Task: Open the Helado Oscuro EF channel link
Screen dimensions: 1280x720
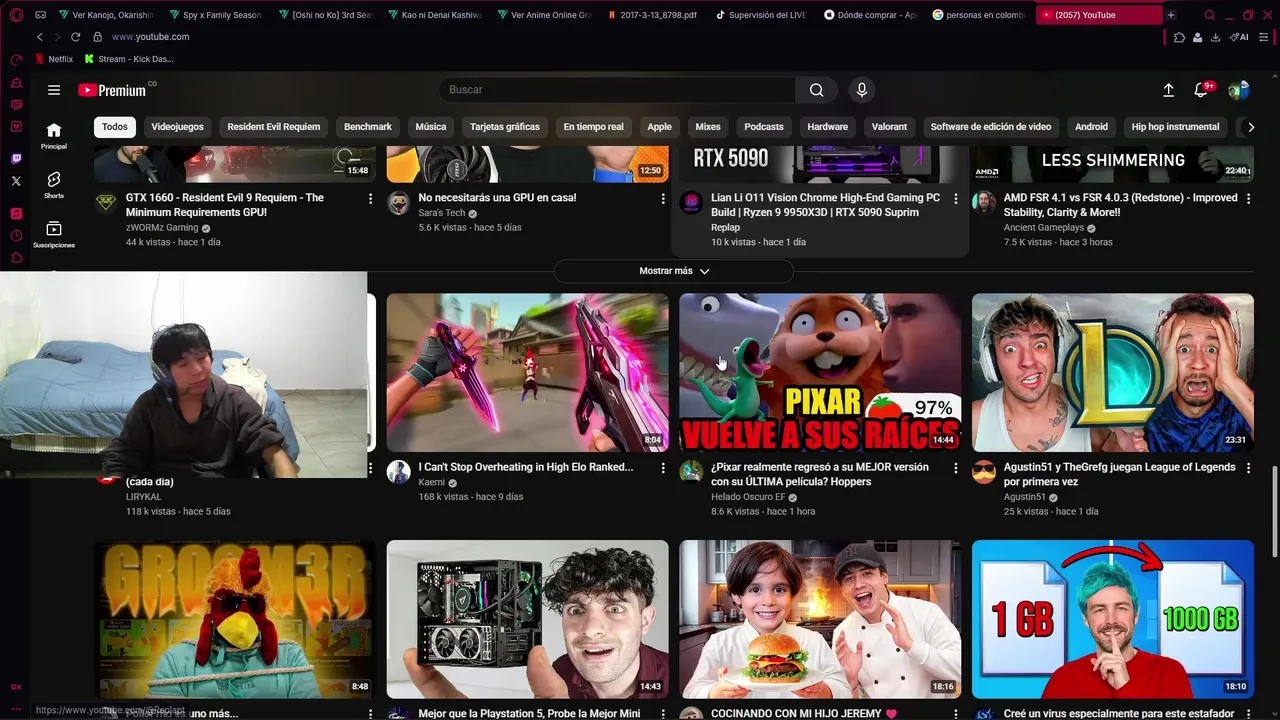Action: click(x=748, y=497)
